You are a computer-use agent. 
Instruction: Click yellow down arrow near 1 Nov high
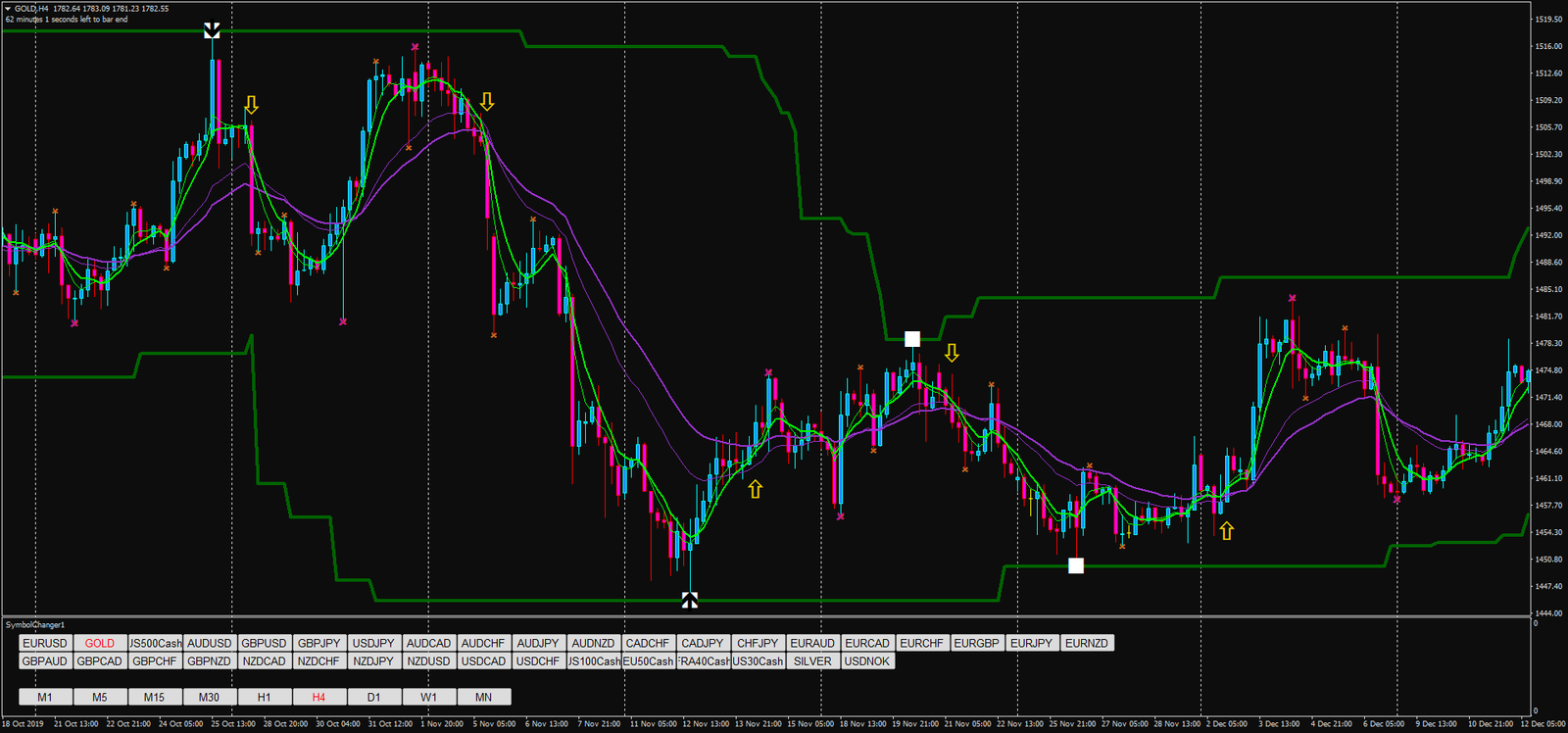point(486,102)
